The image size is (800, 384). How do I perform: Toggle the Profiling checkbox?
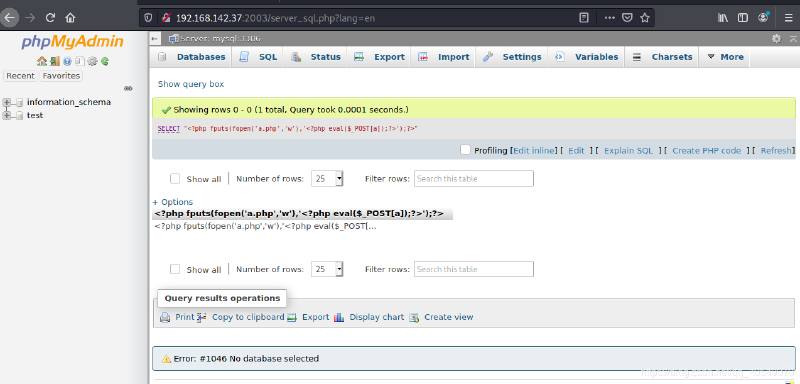465,150
